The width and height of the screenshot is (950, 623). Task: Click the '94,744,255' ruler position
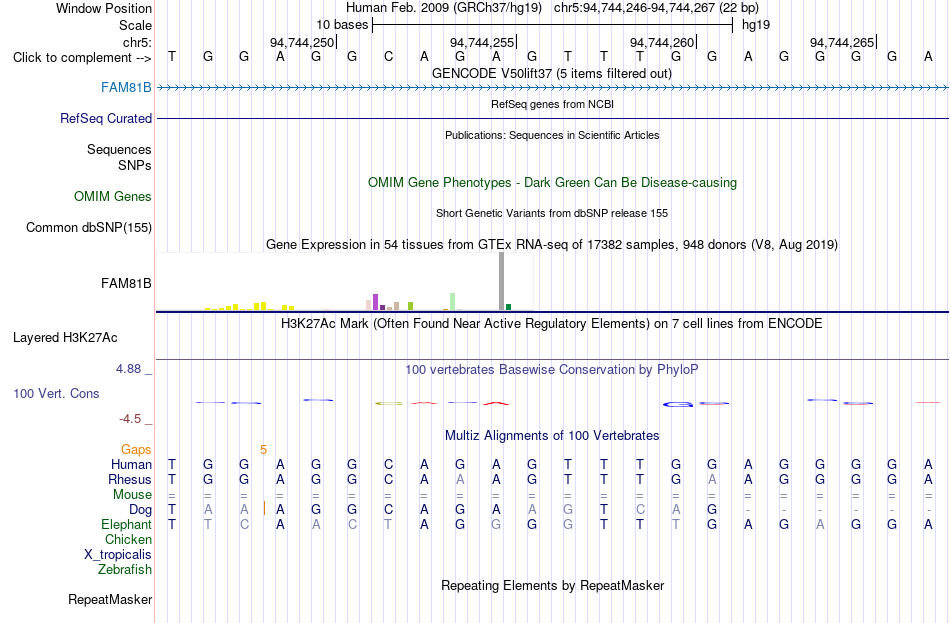coord(482,42)
